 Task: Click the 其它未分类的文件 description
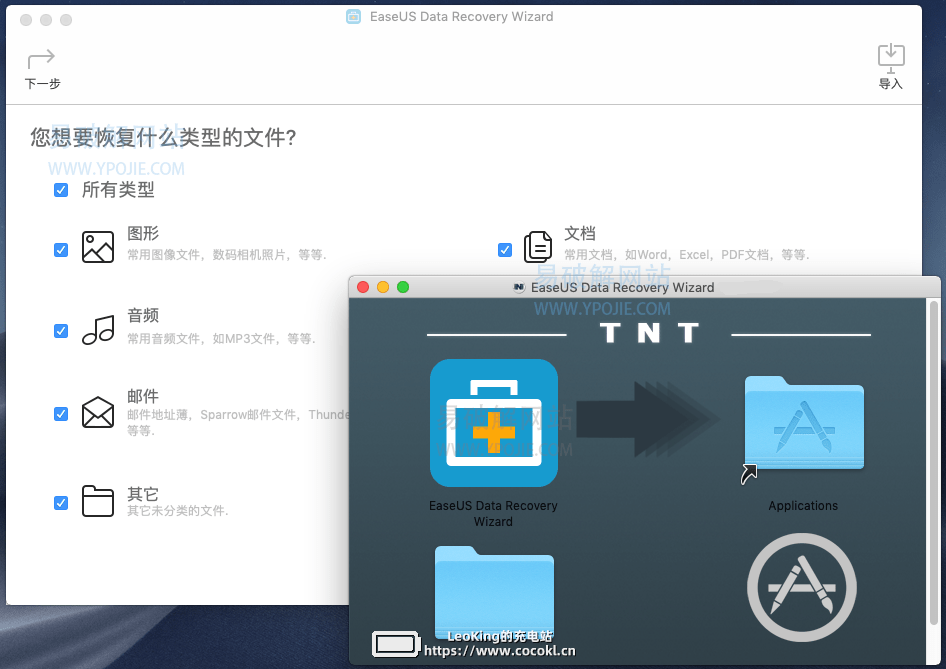click(x=178, y=511)
